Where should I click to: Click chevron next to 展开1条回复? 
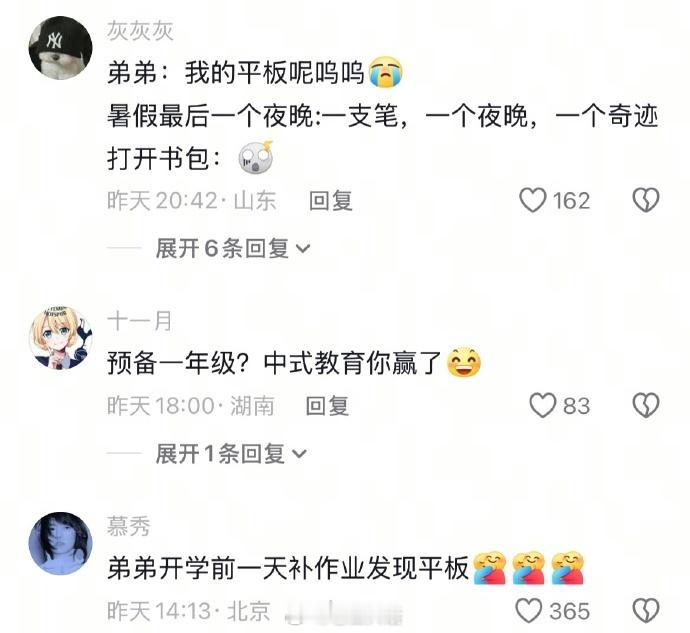coord(299,454)
